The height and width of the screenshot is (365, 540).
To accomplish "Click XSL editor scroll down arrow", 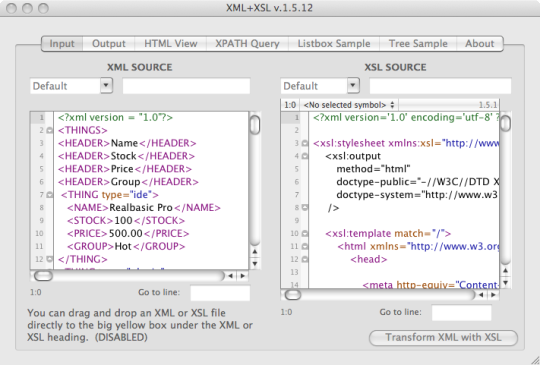I will pos(505,283).
